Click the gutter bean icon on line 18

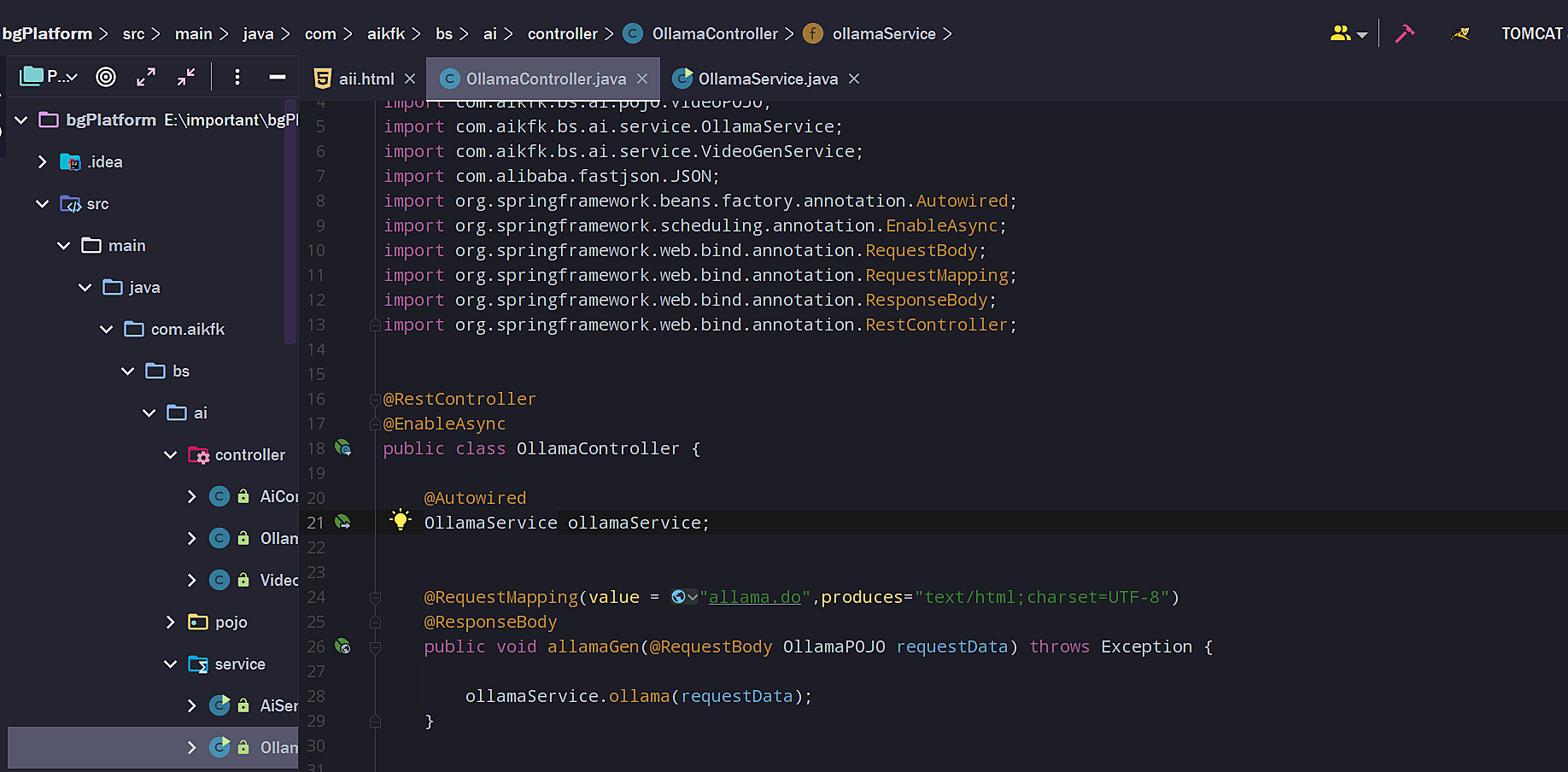[x=343, y=447]
